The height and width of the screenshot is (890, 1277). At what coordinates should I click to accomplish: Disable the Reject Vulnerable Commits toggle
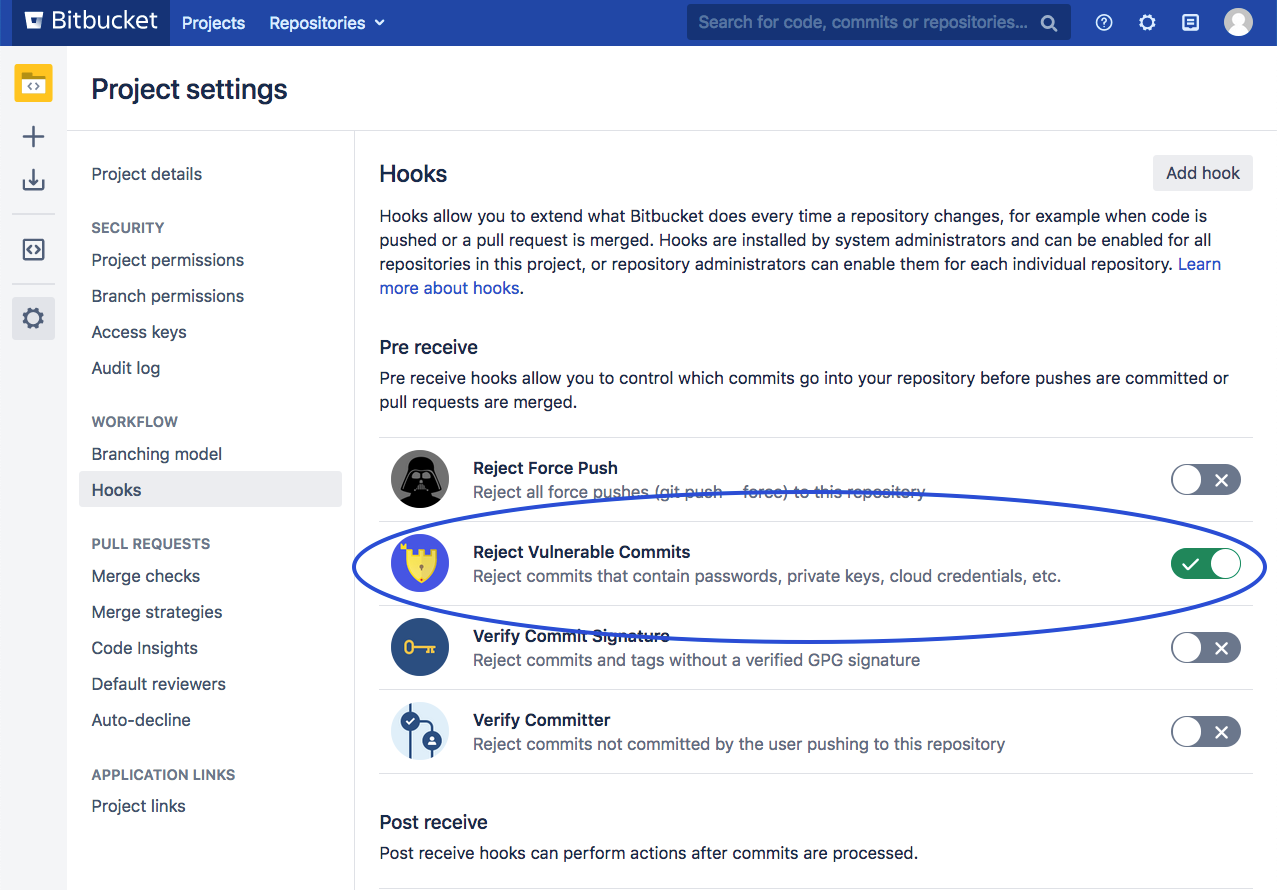(1205, 564)
